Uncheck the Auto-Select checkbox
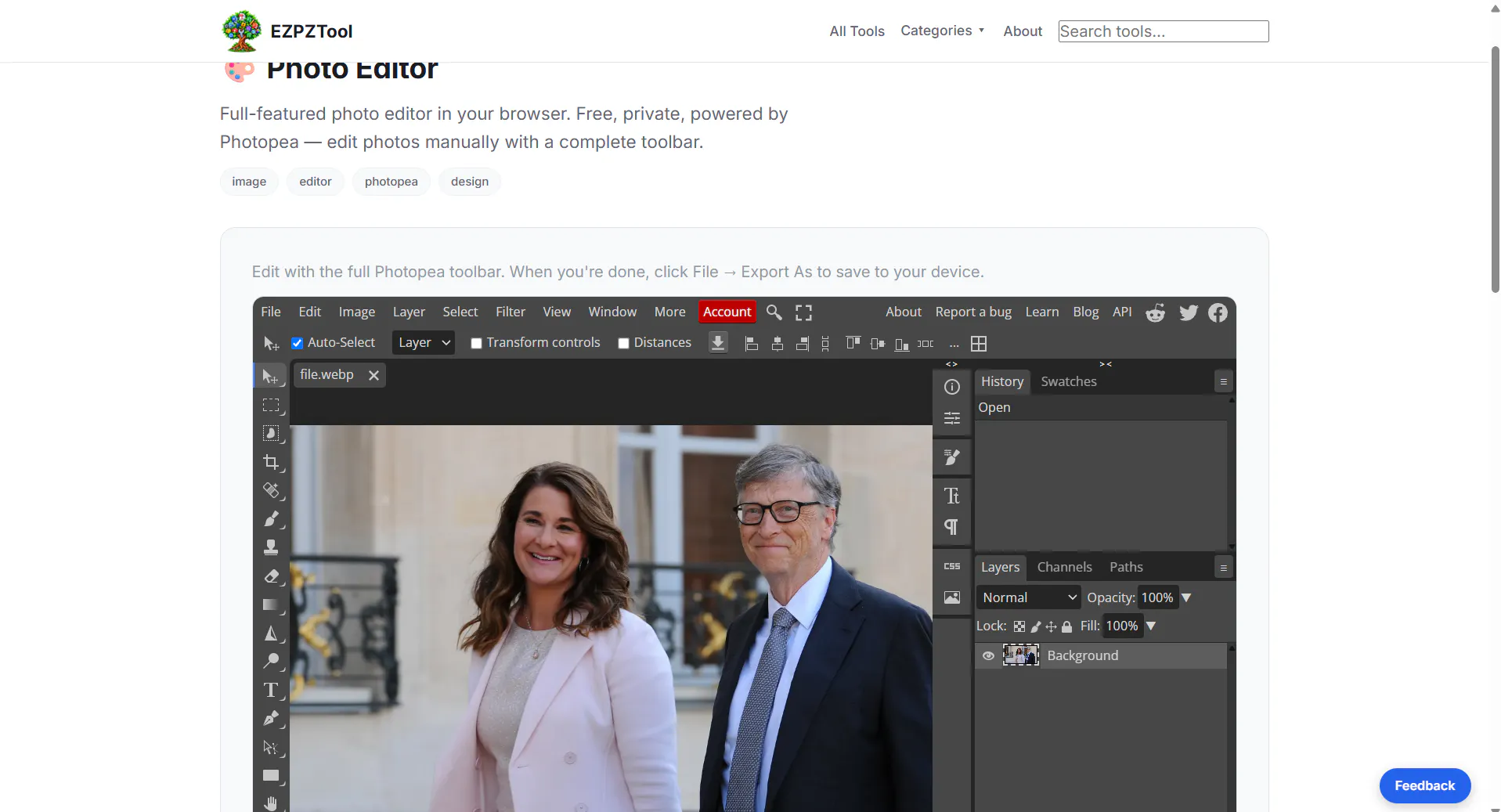 click(298, 343)
